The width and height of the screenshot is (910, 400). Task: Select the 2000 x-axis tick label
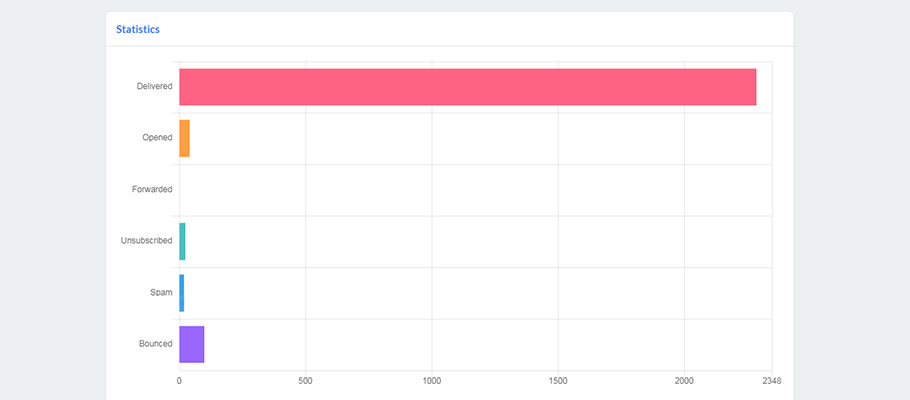pyautogui.click(x=684, y=381)
